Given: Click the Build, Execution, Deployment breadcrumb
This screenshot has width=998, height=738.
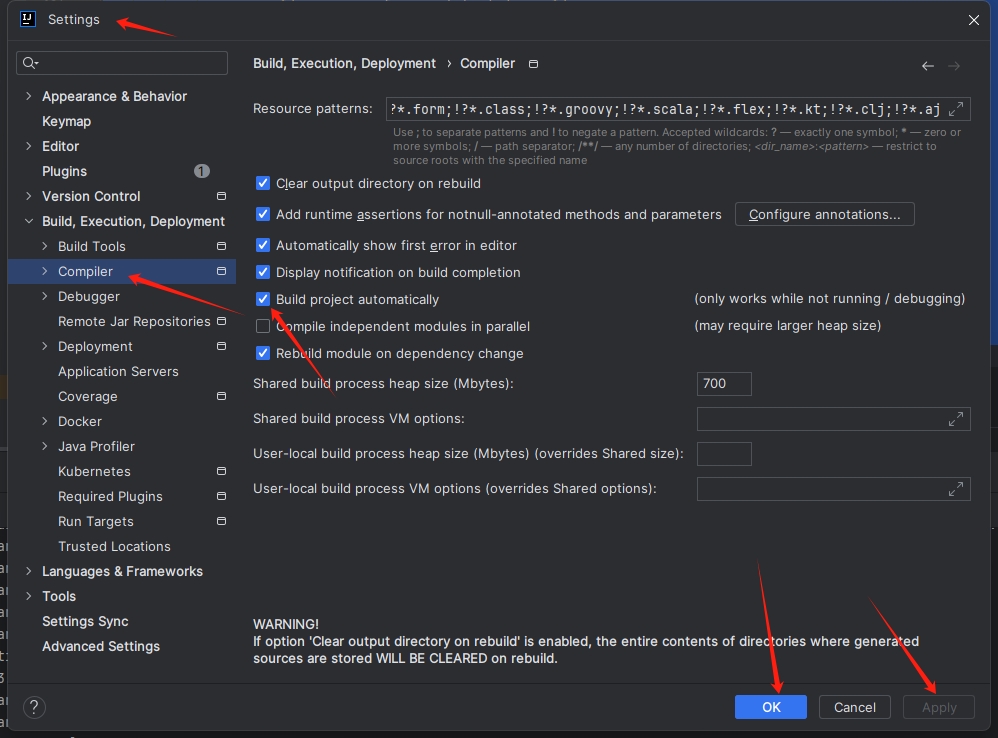Looking at the screenshot, I should (x=344, y=63).
